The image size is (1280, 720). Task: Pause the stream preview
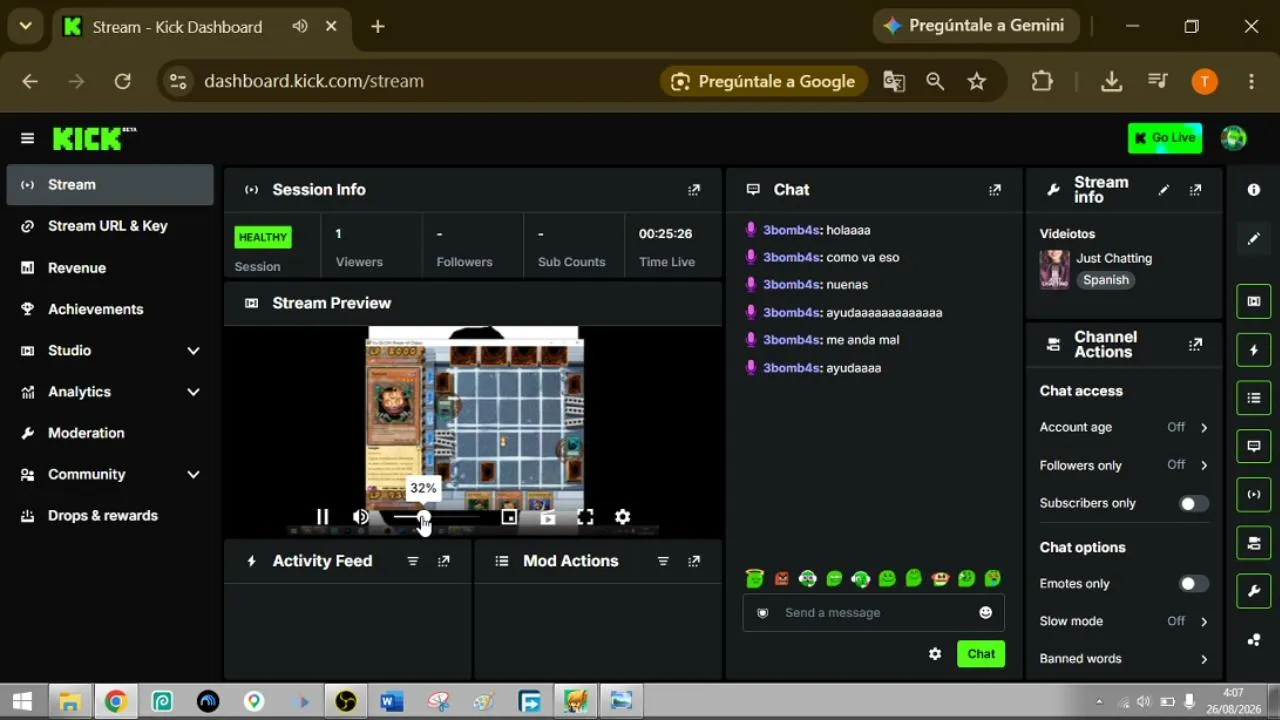pos(322,517)
